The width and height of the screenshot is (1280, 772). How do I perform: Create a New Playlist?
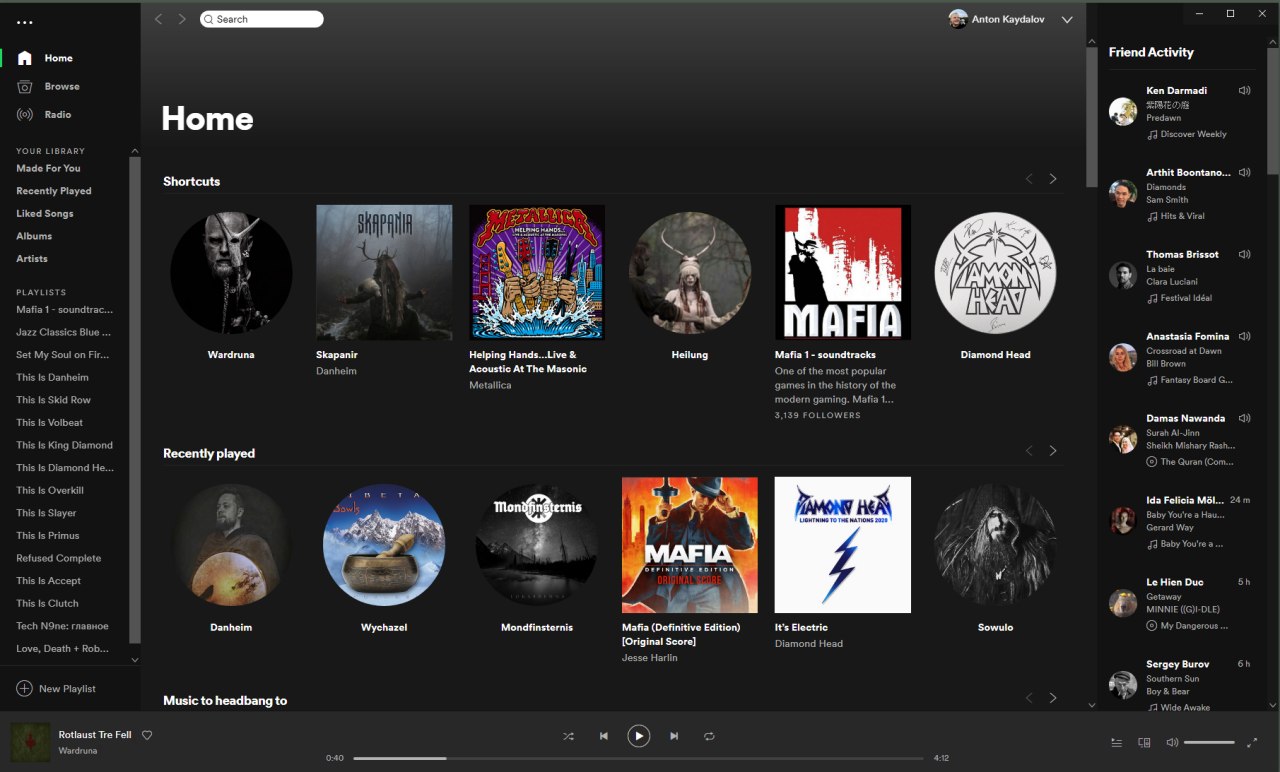tap(56, 689)
